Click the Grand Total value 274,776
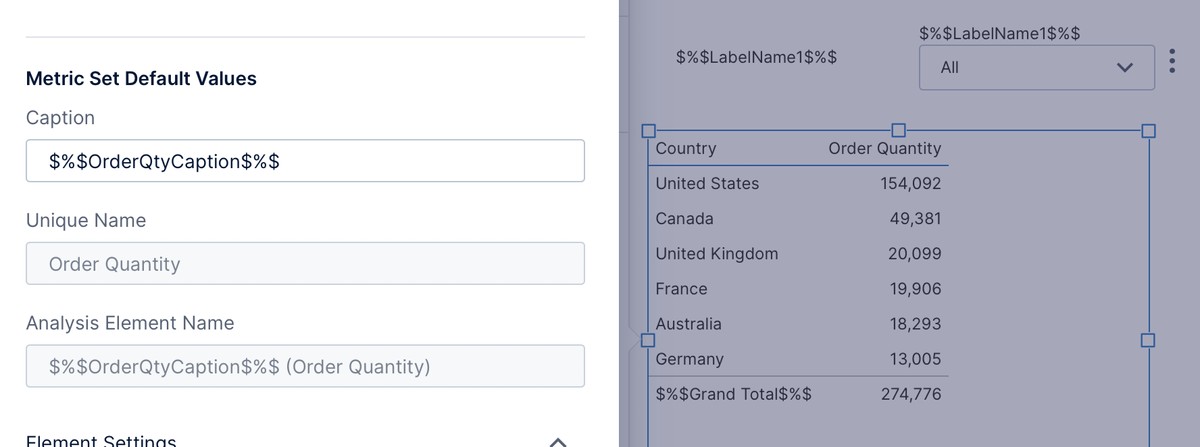Image resolution: width=1200 pixels, height=447 pixels. pyautogui.click(x=910, y=394)
